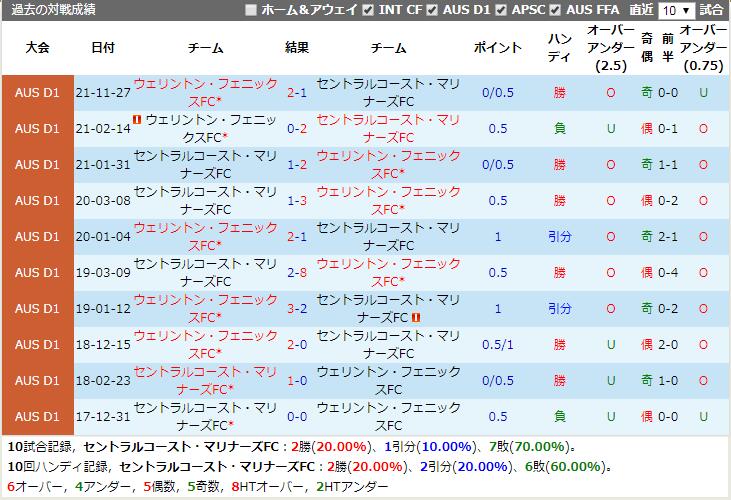
Task: Open the 2-0 result on 18-12-15
Action: 297,345
